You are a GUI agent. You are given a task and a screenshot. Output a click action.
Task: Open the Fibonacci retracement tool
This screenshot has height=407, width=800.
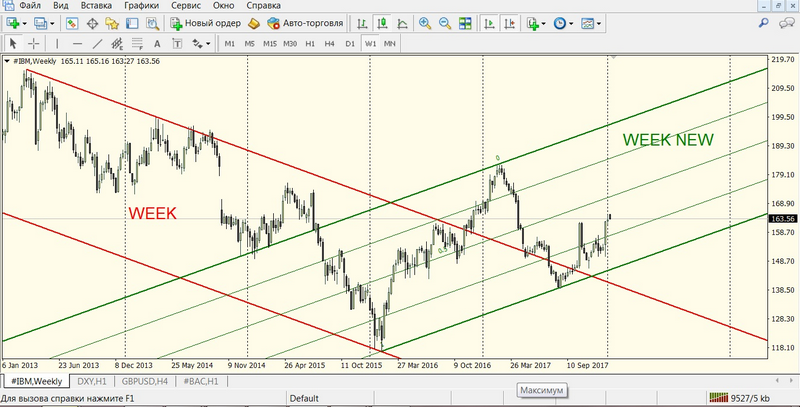pyautogui.click(x=137, y=43)
